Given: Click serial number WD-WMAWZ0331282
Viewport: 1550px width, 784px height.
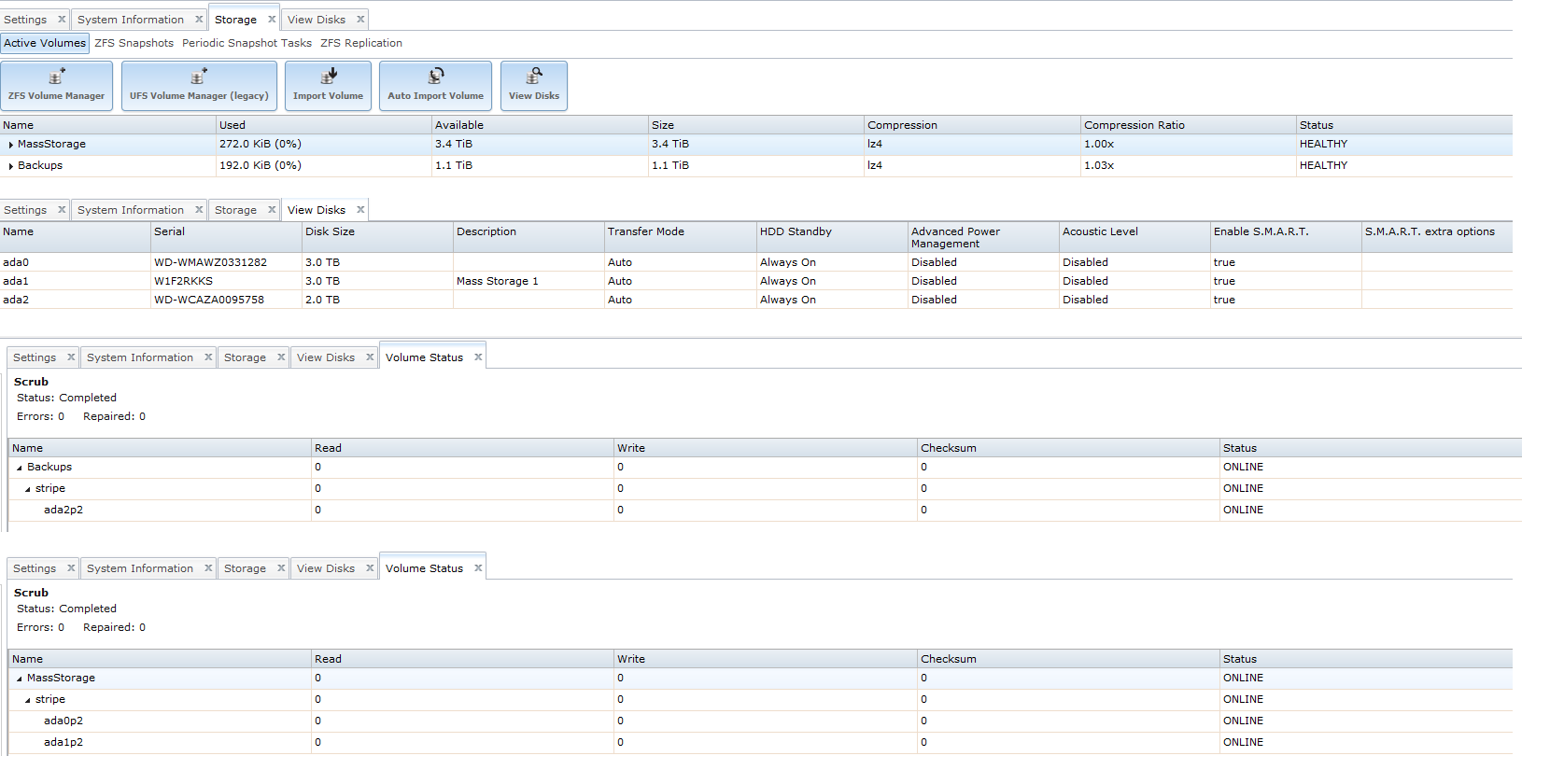Looking at the screenshot, I should [211, 262].
